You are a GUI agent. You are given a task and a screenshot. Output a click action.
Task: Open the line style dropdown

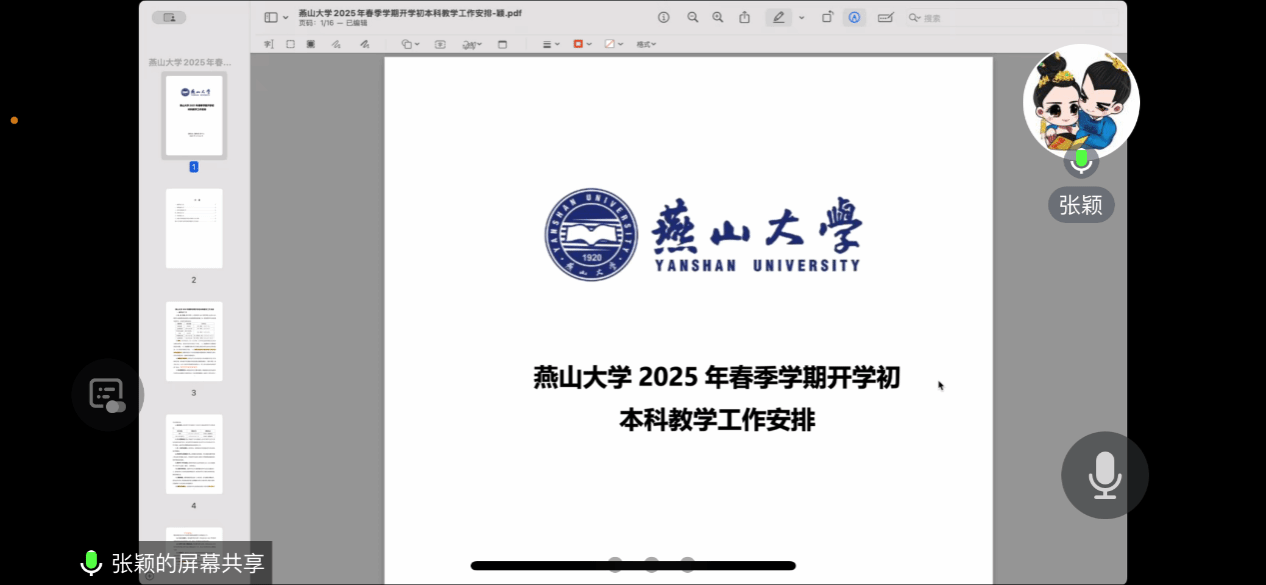[552, 44]
